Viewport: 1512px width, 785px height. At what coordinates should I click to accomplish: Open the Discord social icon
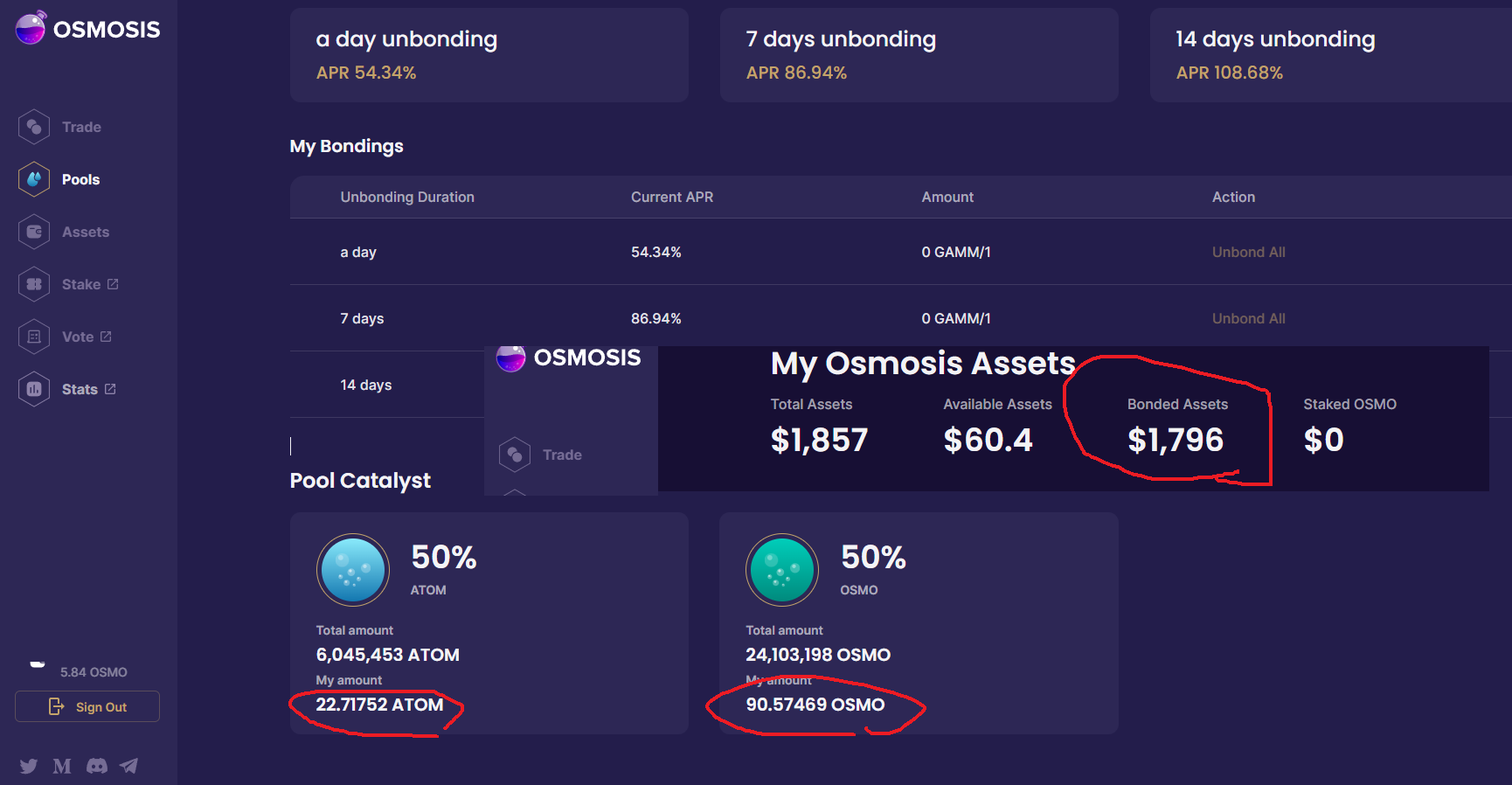[x=97, y=766]
